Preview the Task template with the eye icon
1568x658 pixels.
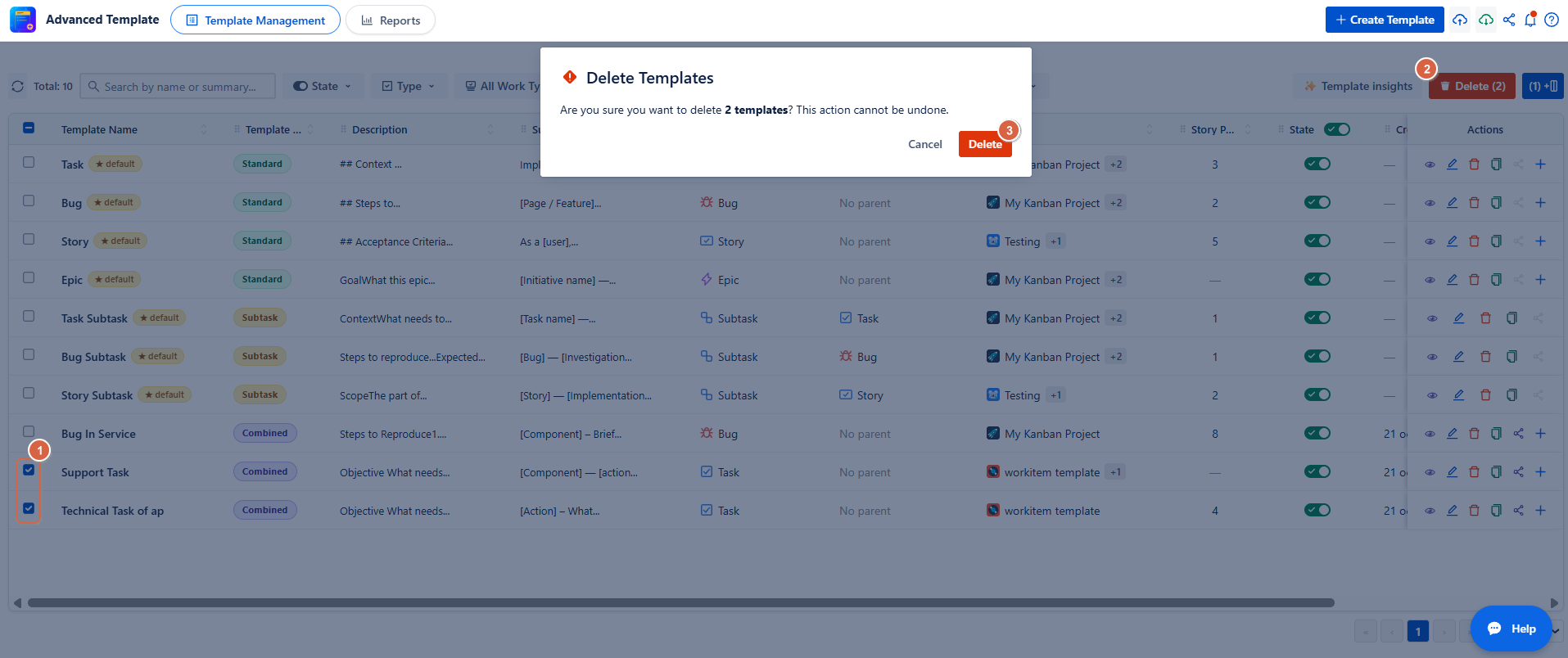1430,164
